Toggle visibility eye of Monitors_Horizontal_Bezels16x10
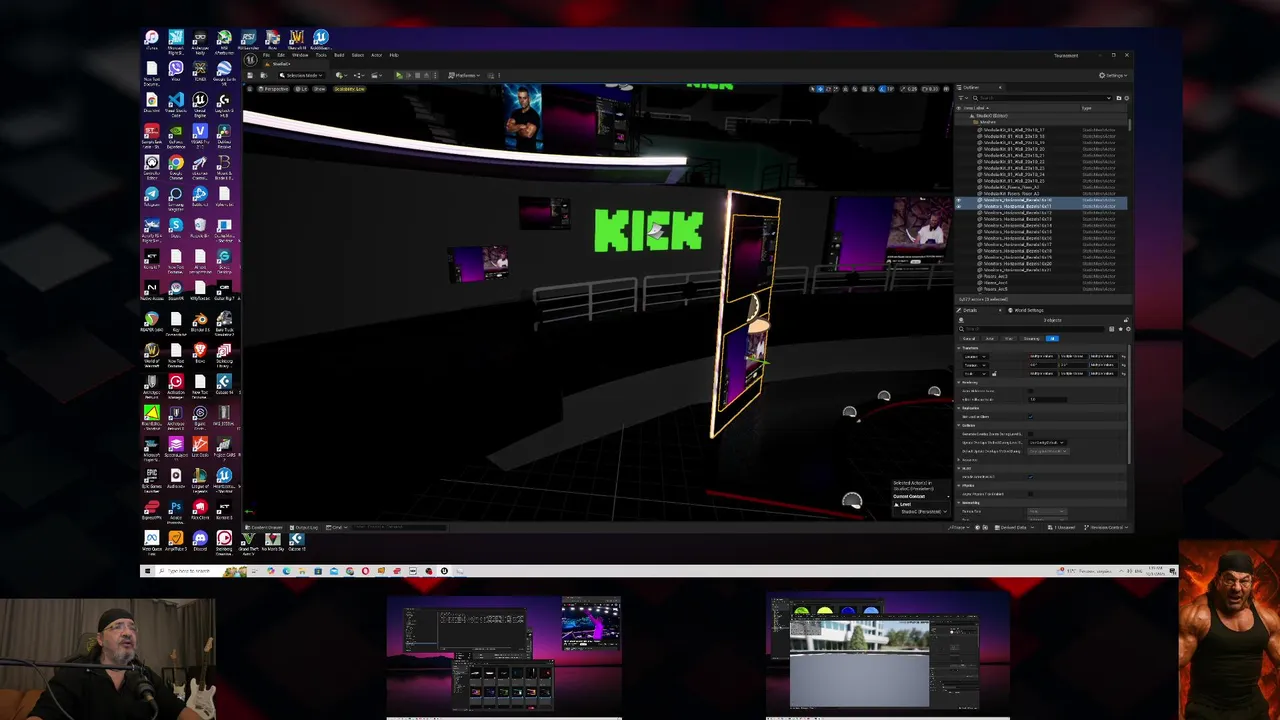The image size is (1280, 720). click(x=959, y=200)
